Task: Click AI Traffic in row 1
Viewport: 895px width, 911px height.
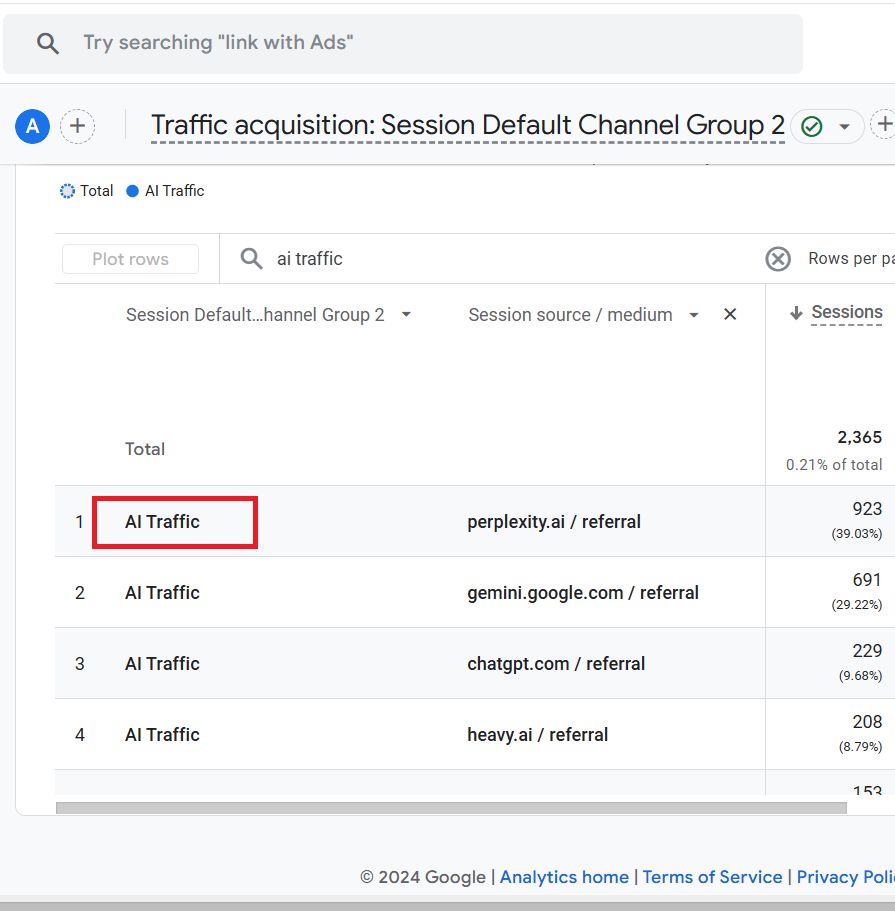Action: 162,522
